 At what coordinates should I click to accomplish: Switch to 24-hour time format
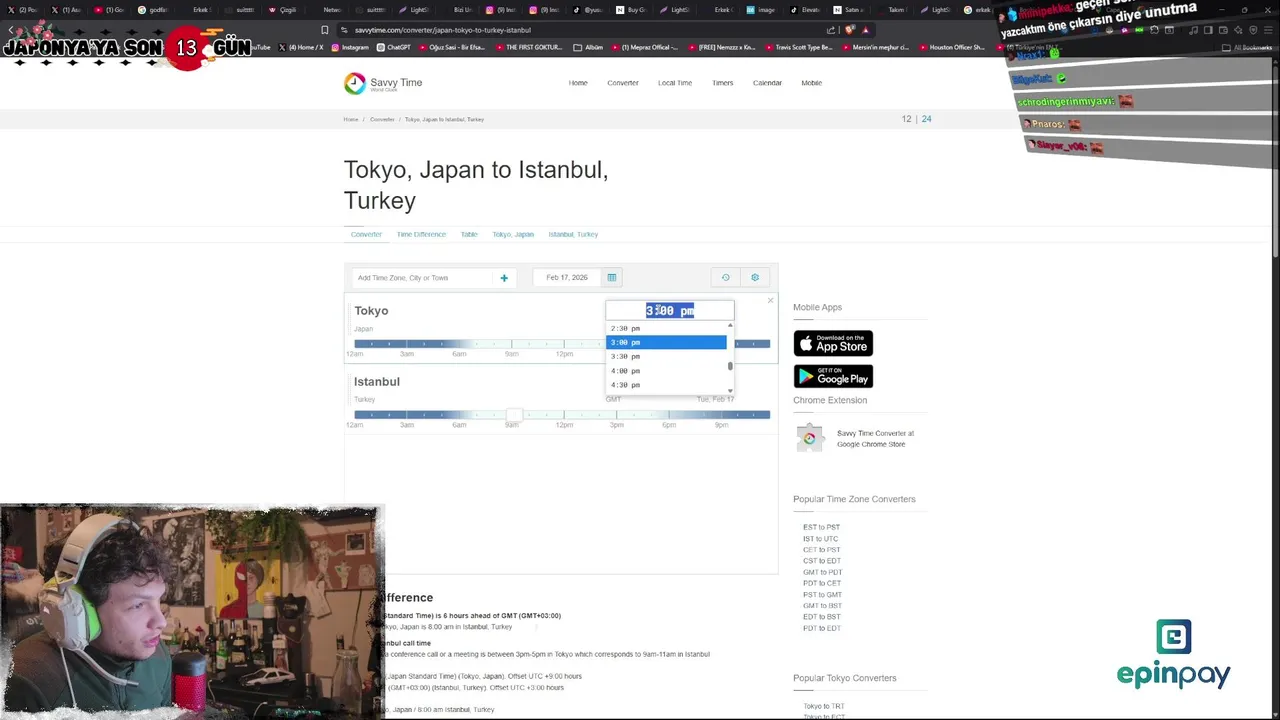coord(926,119)
